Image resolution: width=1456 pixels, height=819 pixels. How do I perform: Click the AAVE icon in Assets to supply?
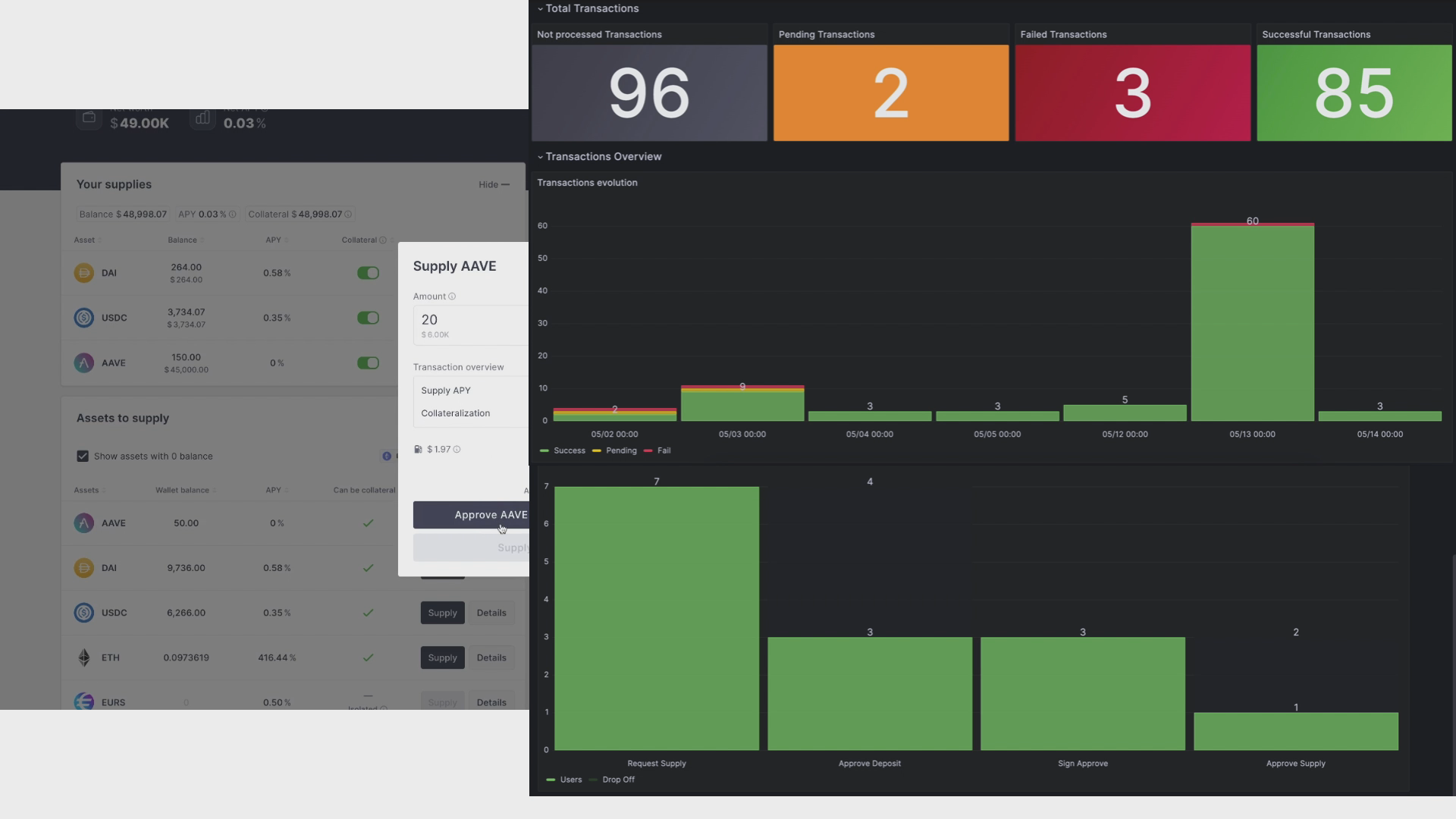(83, 523)
